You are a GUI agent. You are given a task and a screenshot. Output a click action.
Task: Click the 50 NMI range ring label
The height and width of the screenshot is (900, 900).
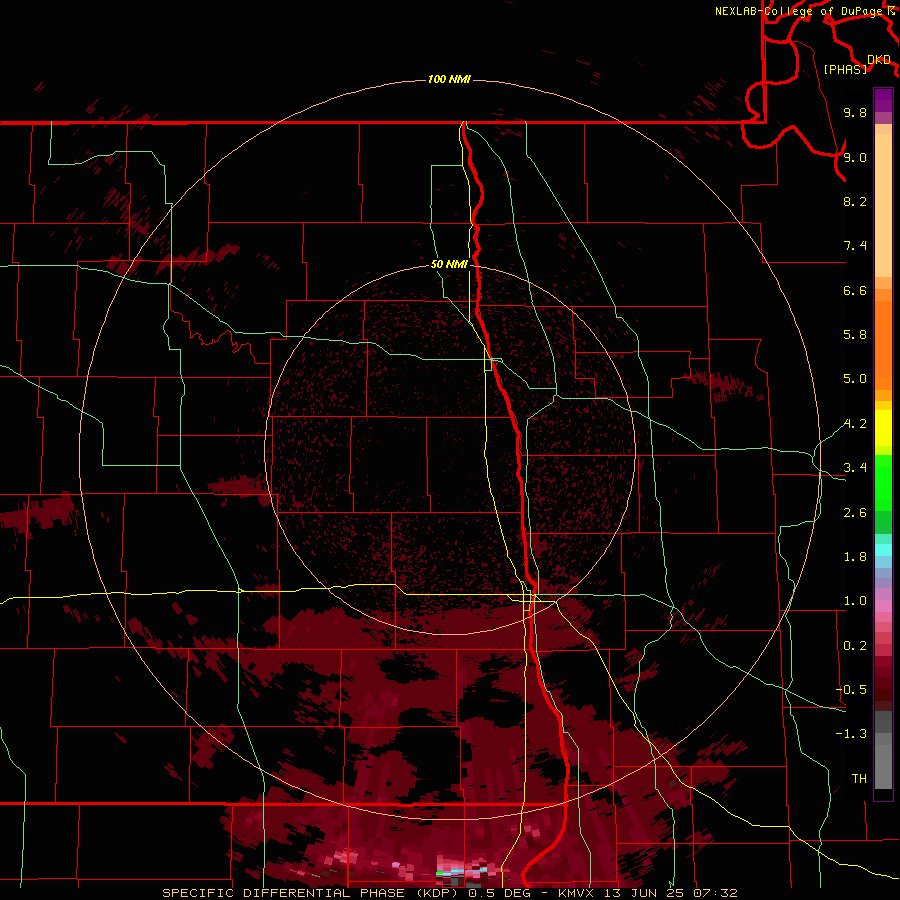pyautogui.click(x=449, y=264)
